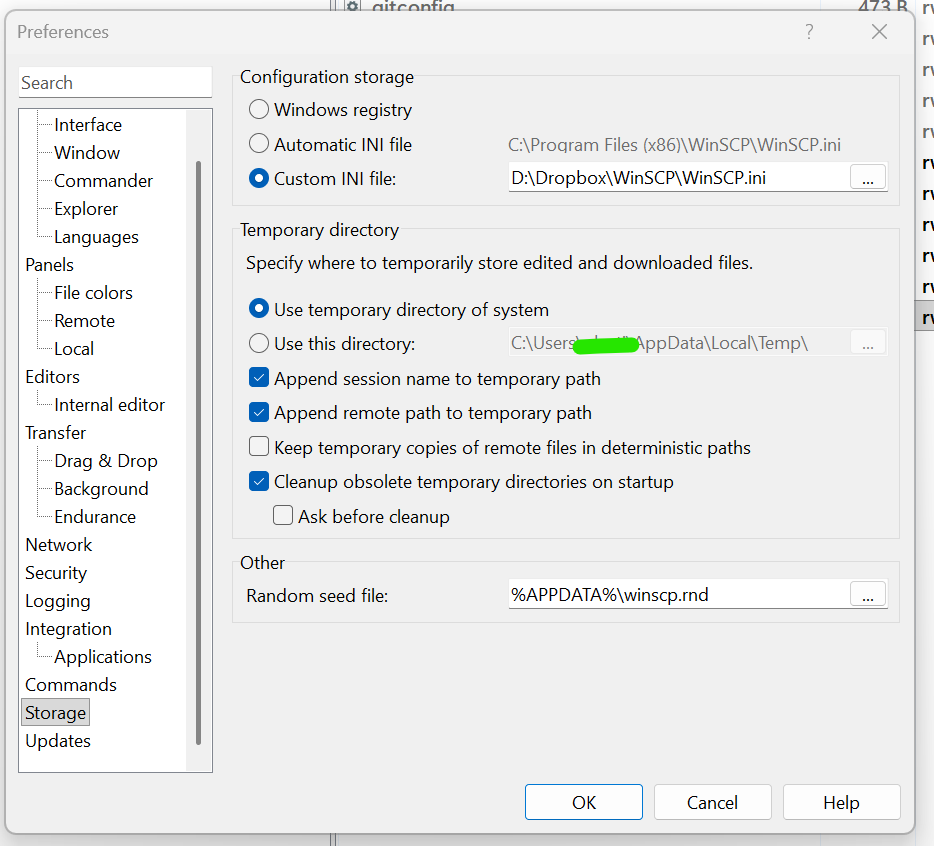Click the Cancel button

click(x=712, y=803)
